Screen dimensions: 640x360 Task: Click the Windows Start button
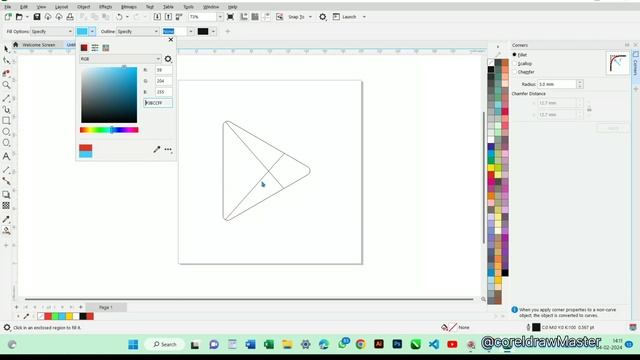133,344
